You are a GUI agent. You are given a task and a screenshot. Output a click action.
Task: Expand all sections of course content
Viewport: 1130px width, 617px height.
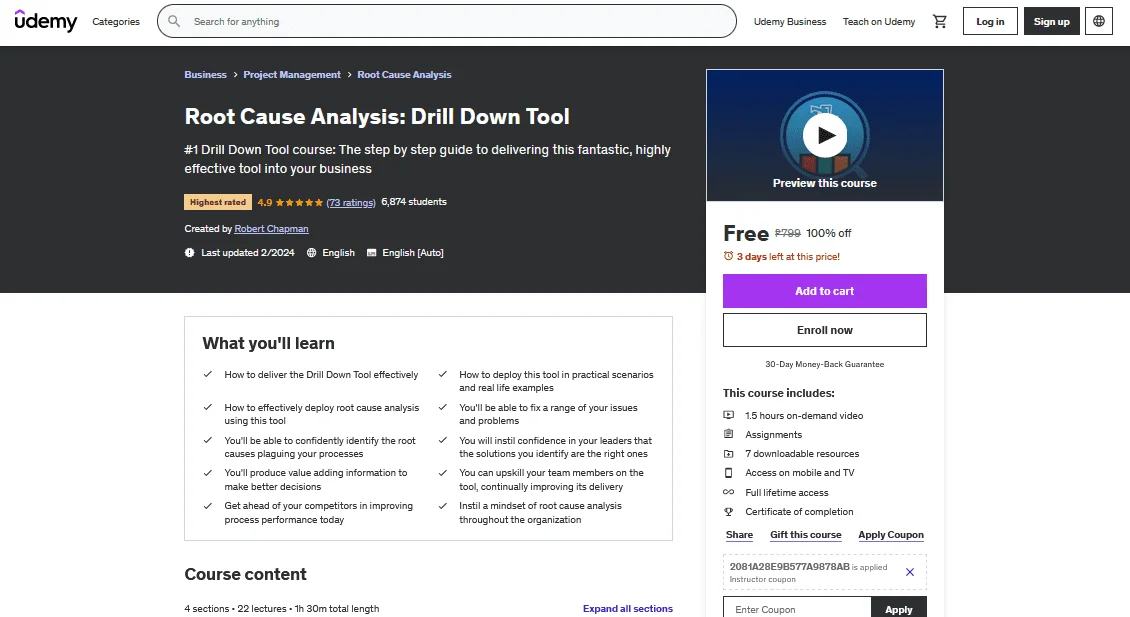point(628,608)
